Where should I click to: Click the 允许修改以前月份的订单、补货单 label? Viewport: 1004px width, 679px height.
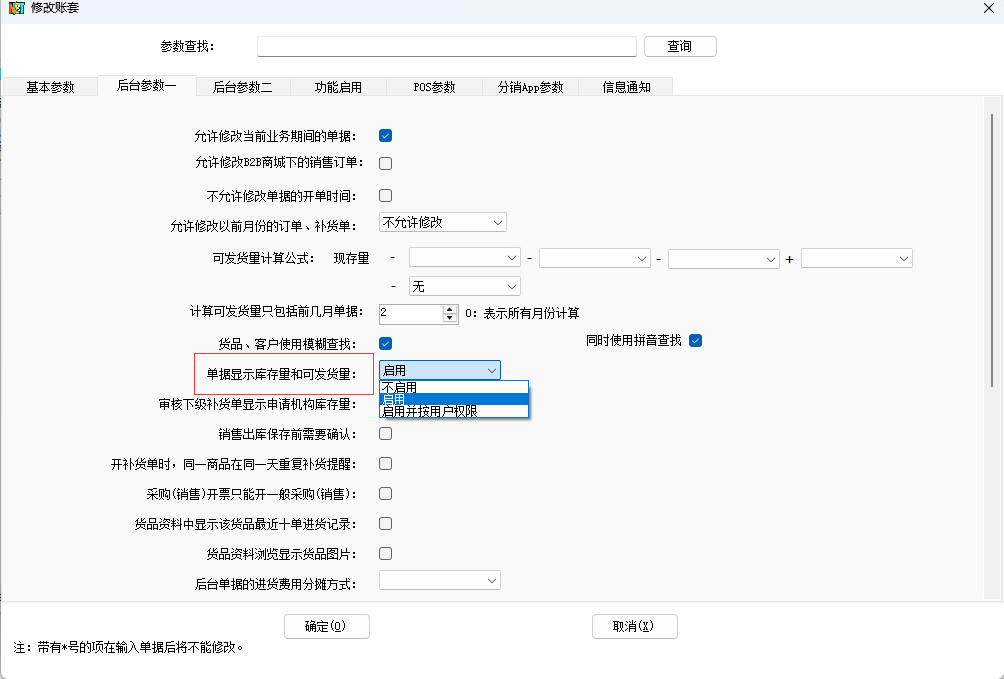pos(263,226)
